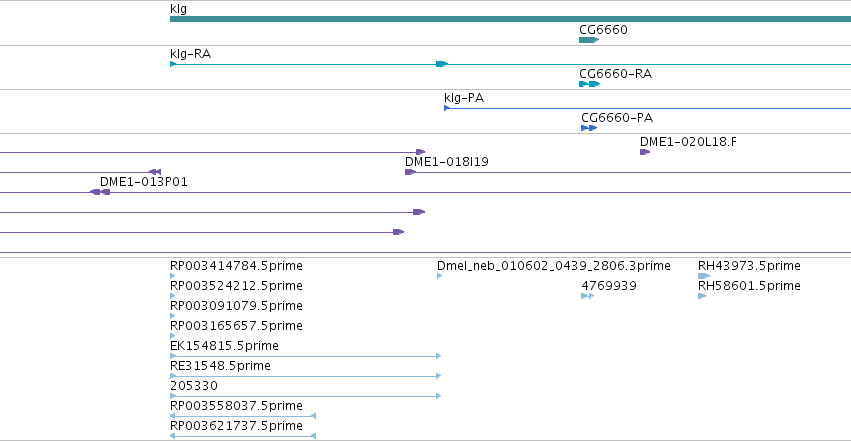Click the Dmel_neb_010602_0439_2806.3prime arrow marker
Image resolution: width=851 pixels, height=441 pixels.
(440, 276)
